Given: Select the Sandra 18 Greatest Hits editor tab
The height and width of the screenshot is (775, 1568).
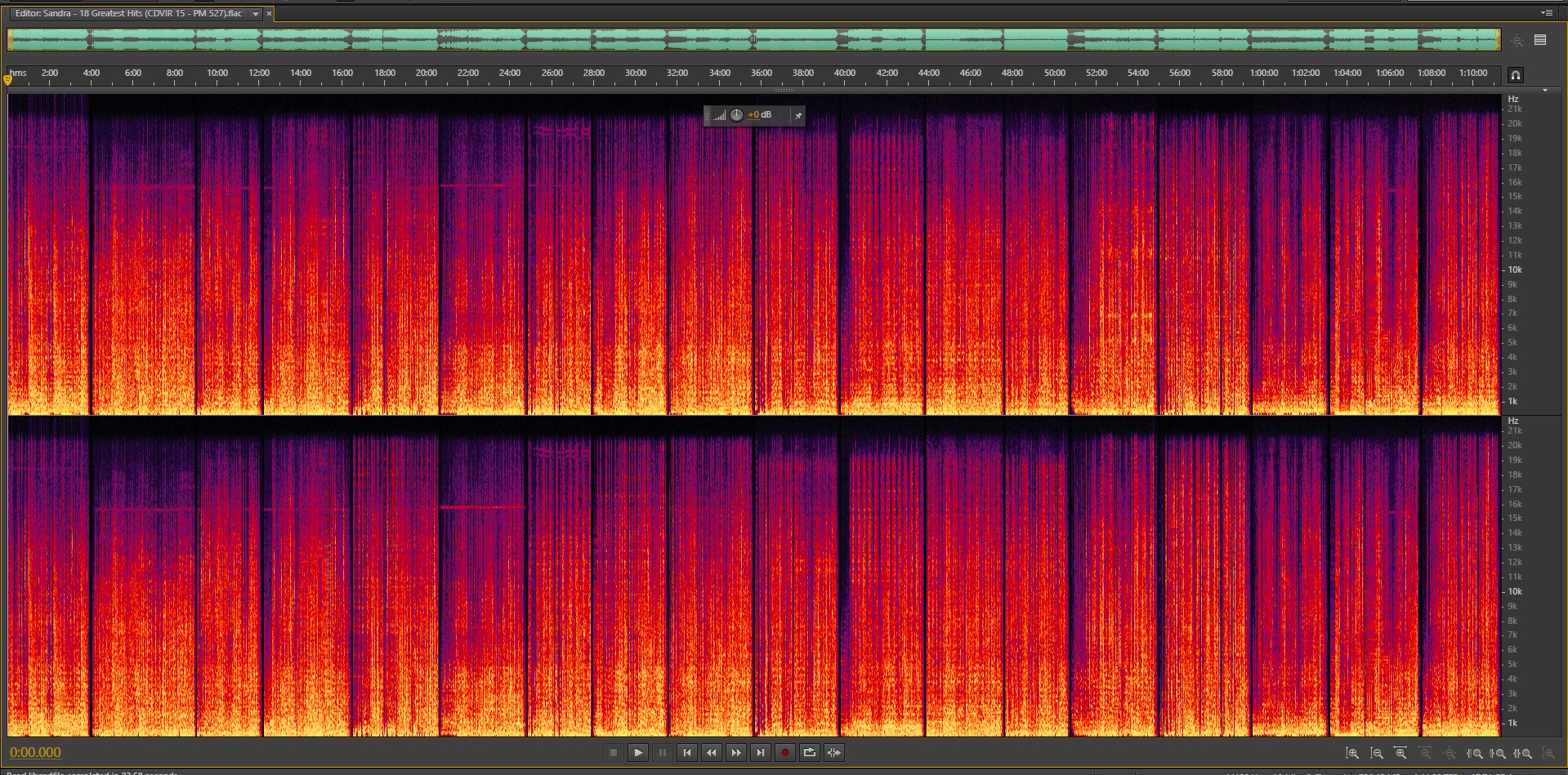Looking at the screenshot, I should (129, 14).
